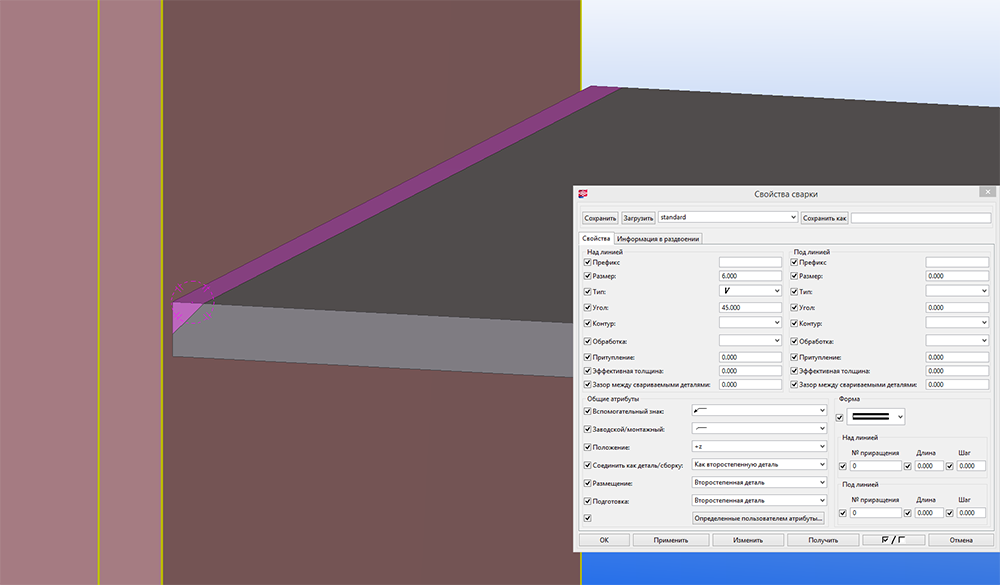
Task: Toggle the Положение checkbox
Action: [588, 447]
